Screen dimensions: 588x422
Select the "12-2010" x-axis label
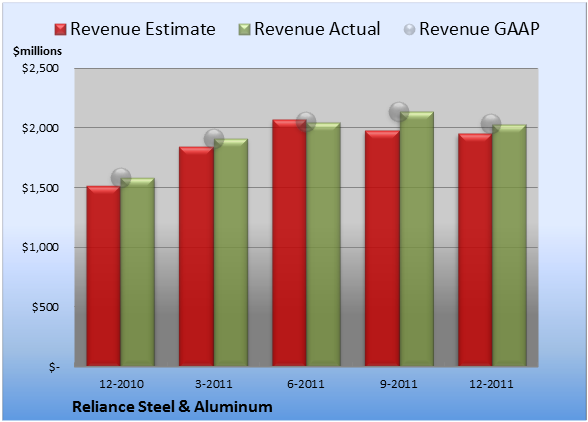(121, 384)
